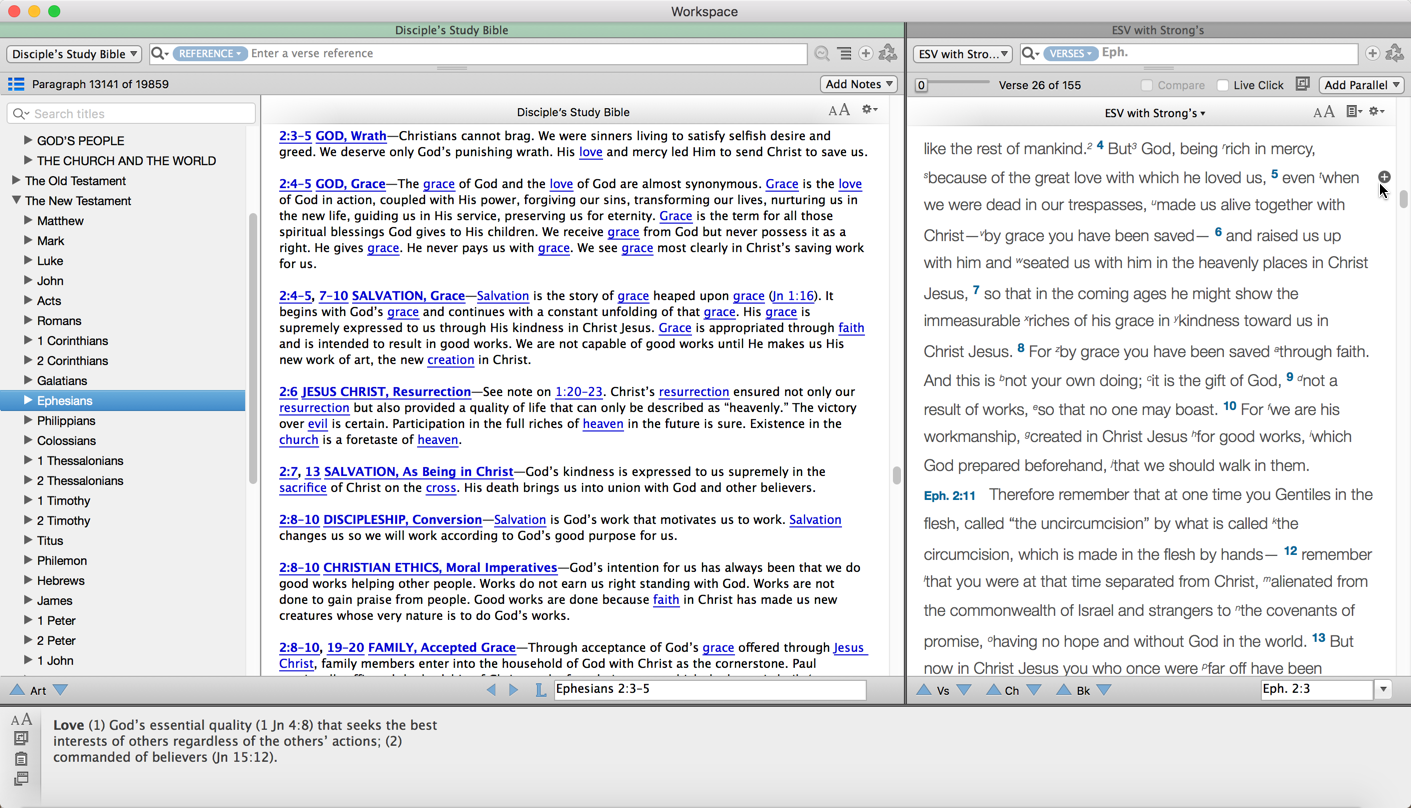This screenshot has height=808, width=1411.
Task: Click the plus icon beside the ESV search field
Action: click(1372, 53)
